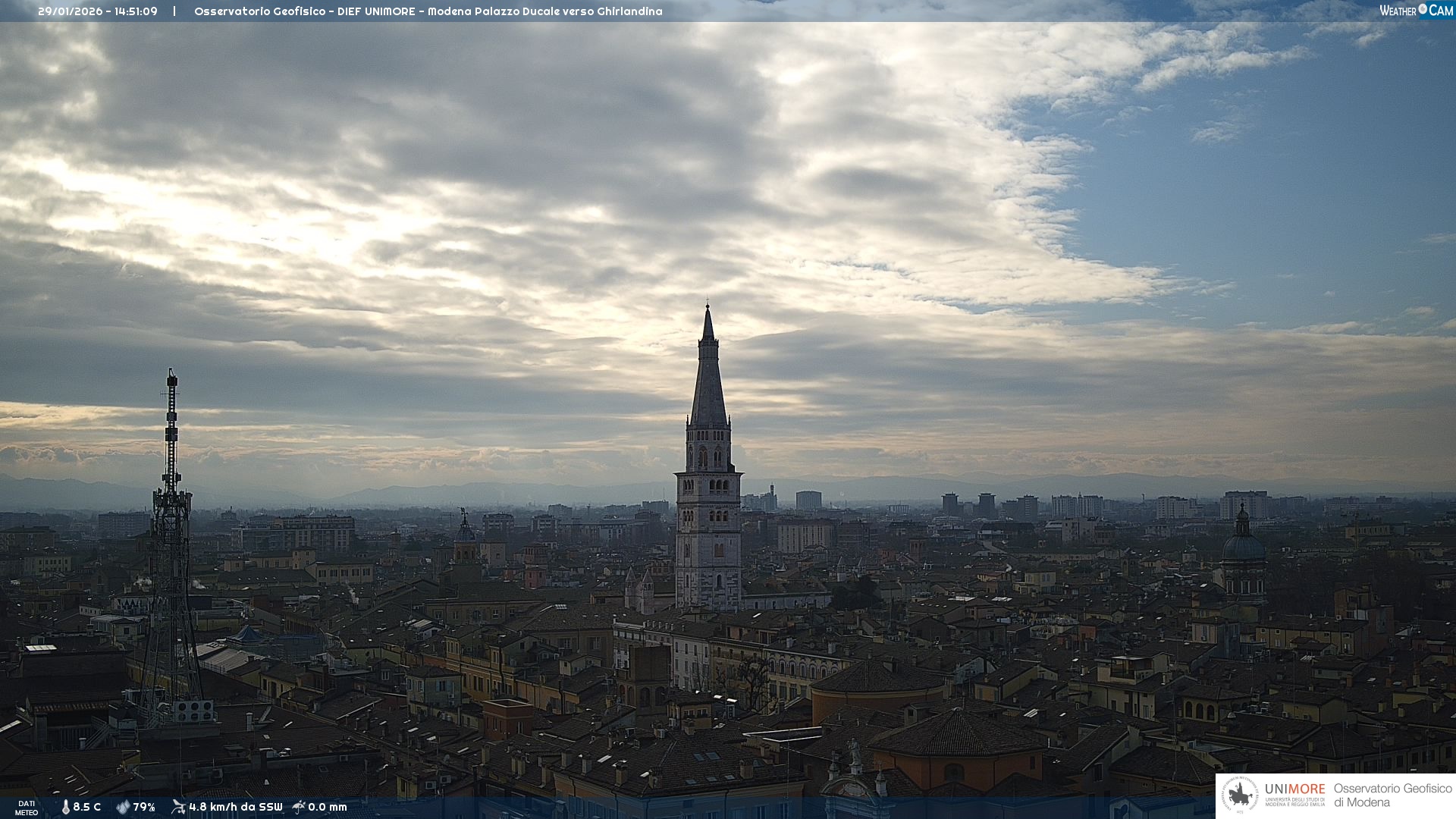Click the 4.8 km/h da SSW wind reading
The height and width of the screenshot is (819, 1456).
click(x=235, y=807)
